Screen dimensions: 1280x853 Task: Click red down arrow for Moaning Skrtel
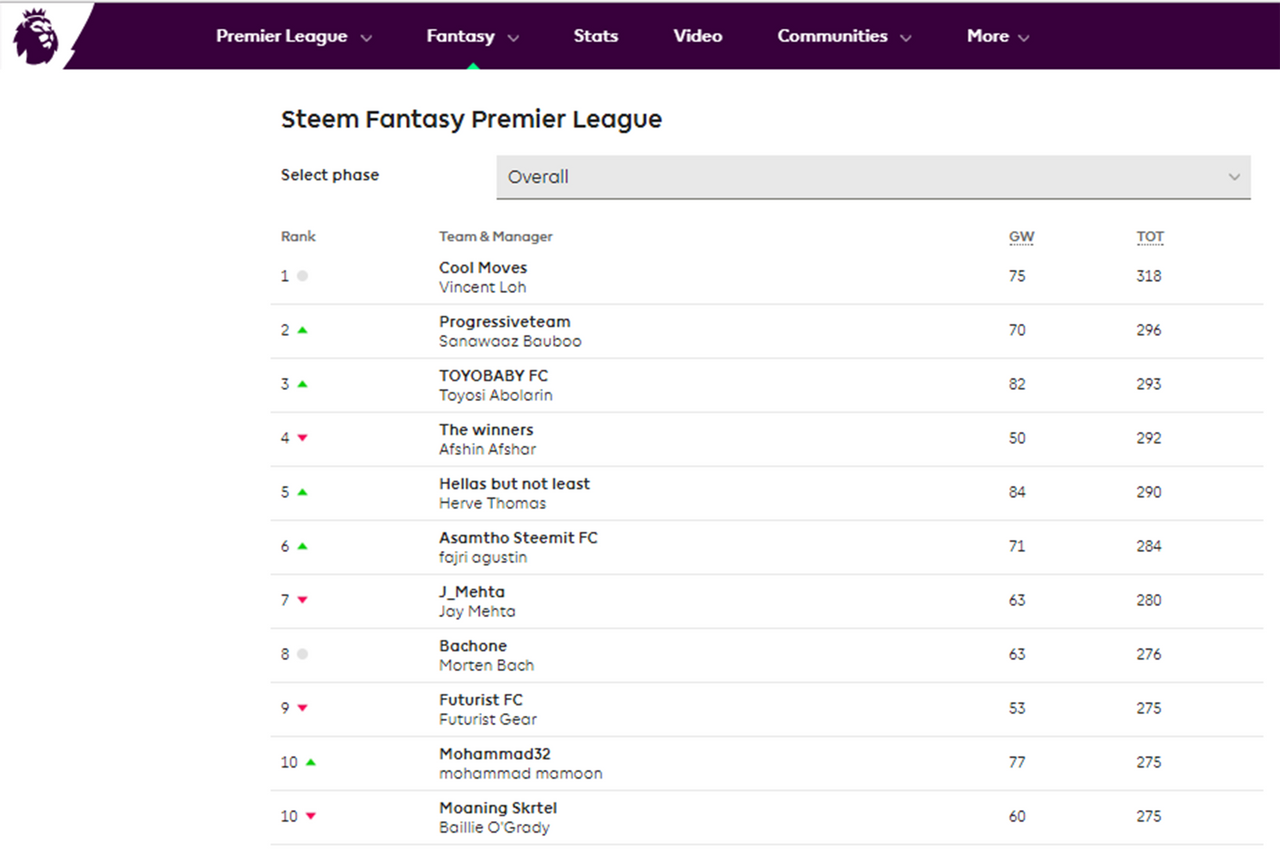[x=310, y=816]
